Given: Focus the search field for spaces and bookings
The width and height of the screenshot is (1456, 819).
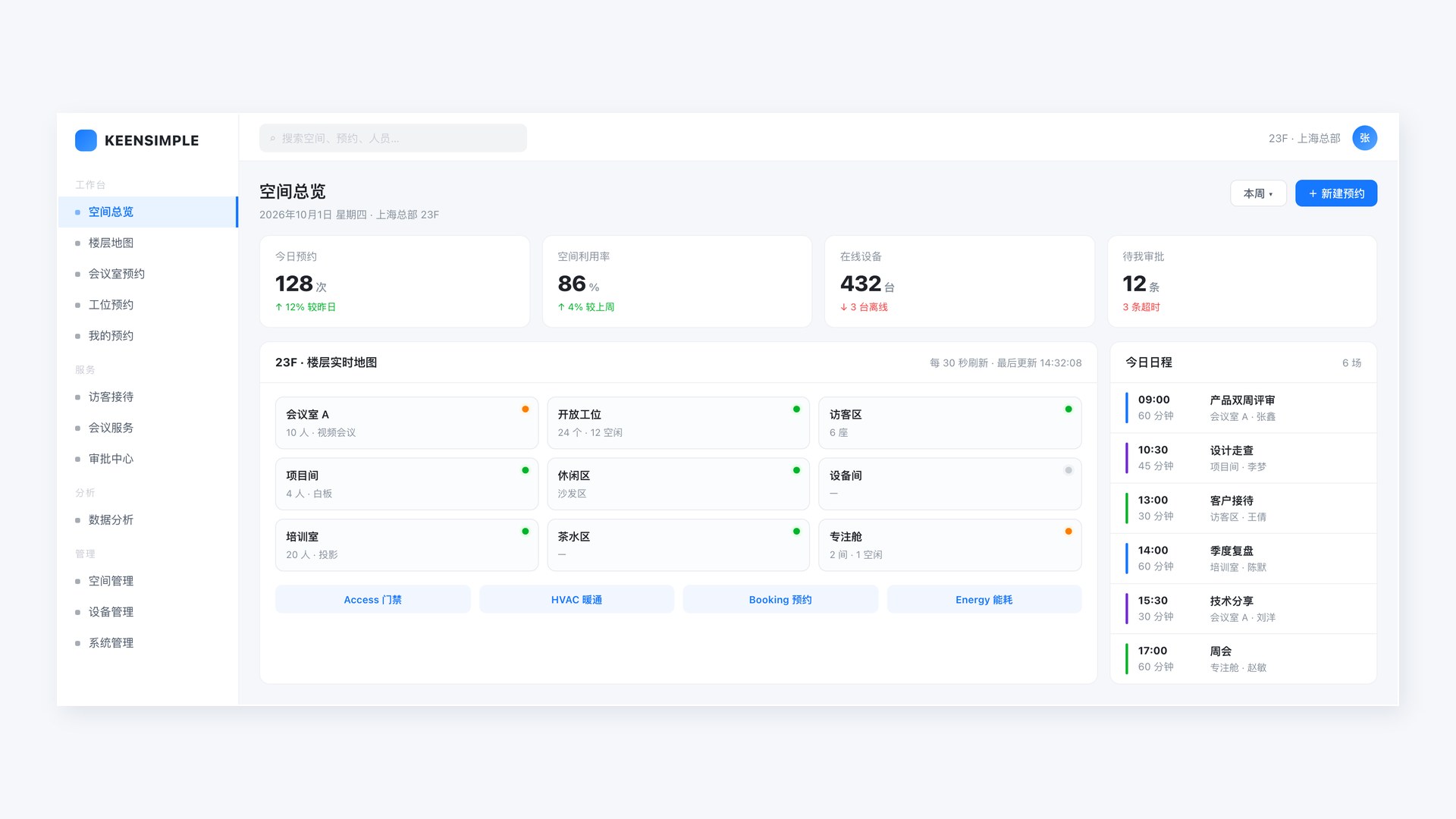Looking at the screenshot, I should pyautogui.click(x=393, y=138).
